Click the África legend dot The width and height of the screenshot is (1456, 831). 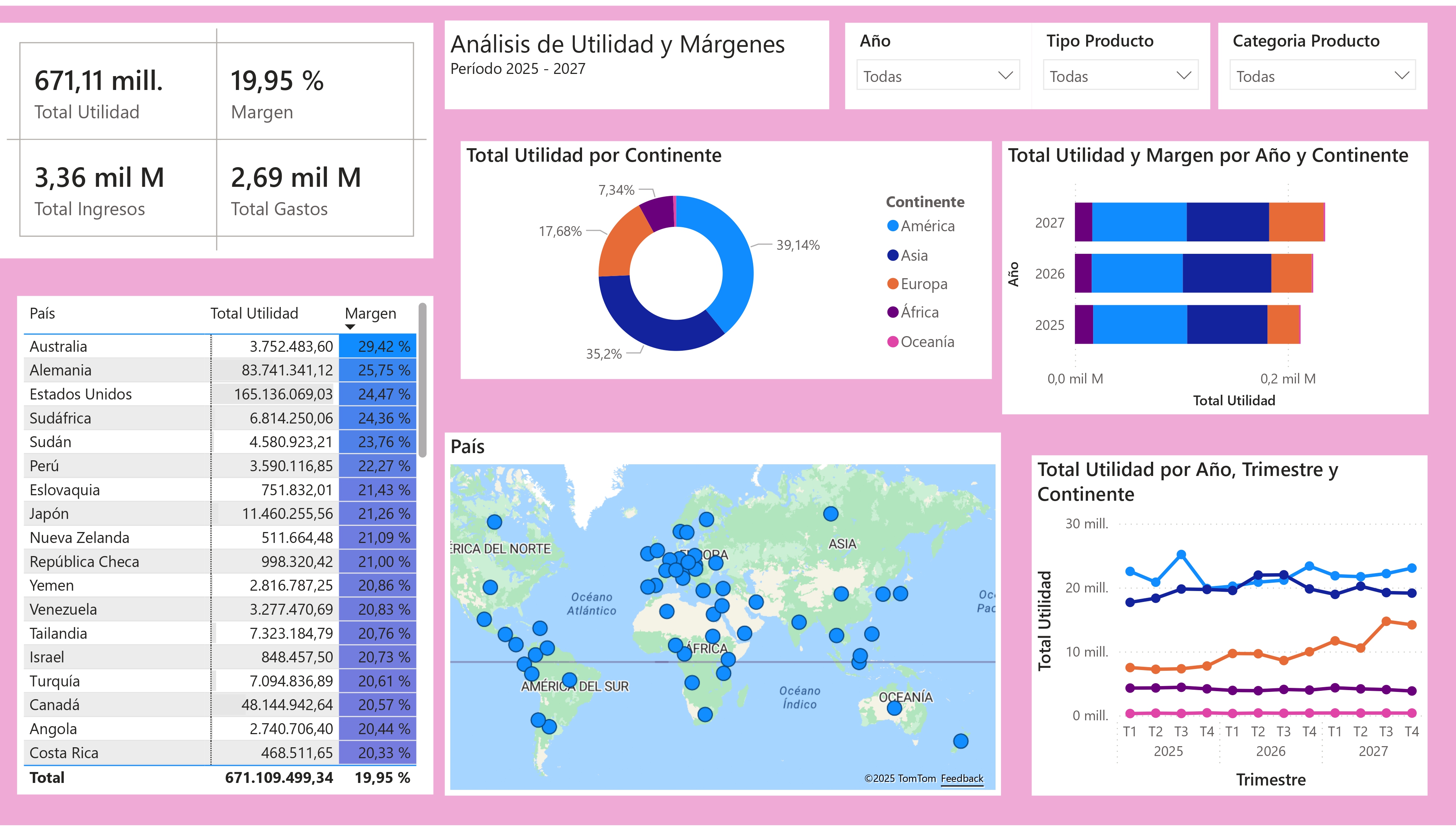click(x=893, y=312)
